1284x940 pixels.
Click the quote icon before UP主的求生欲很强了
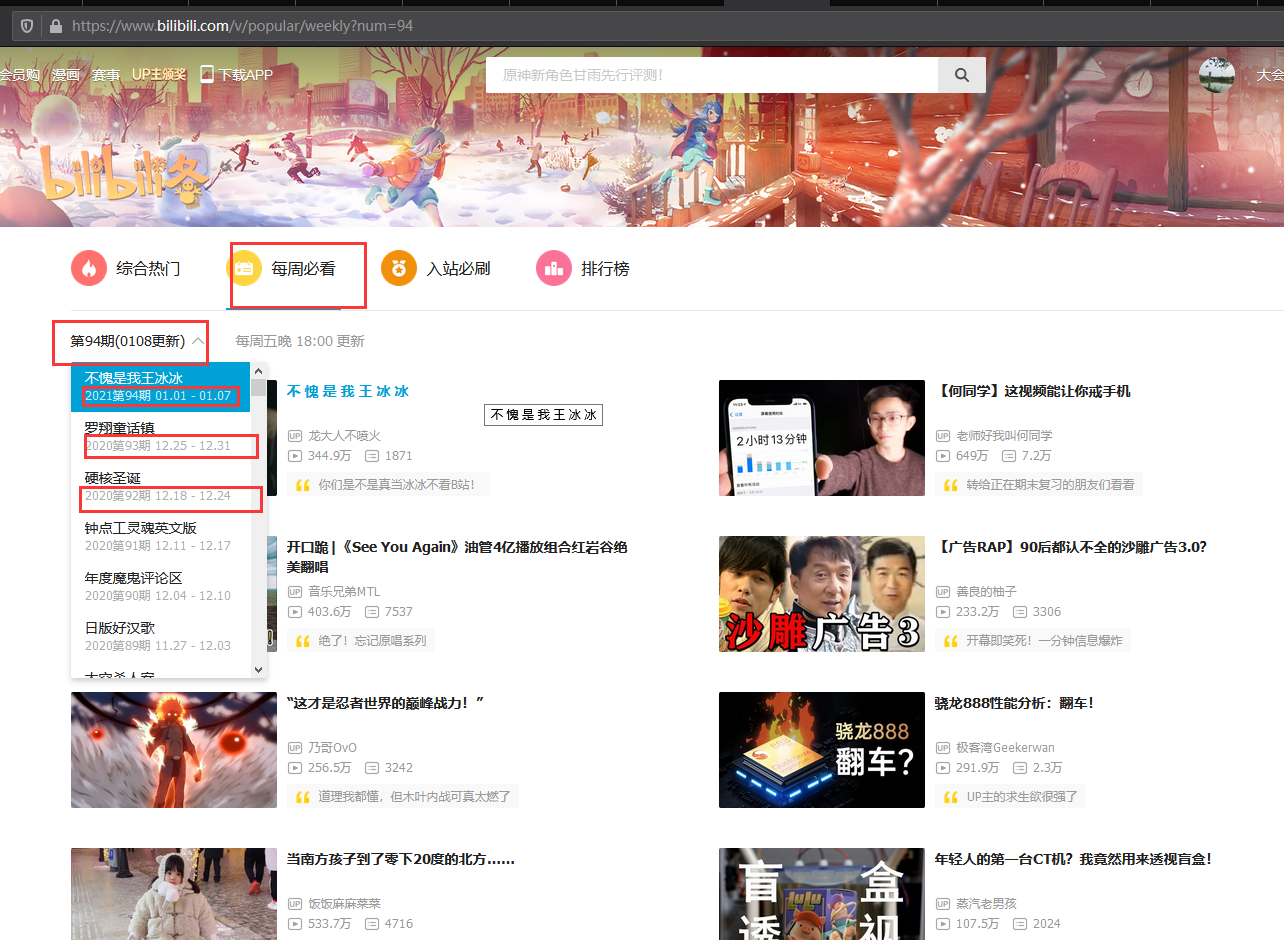[951, 797]
